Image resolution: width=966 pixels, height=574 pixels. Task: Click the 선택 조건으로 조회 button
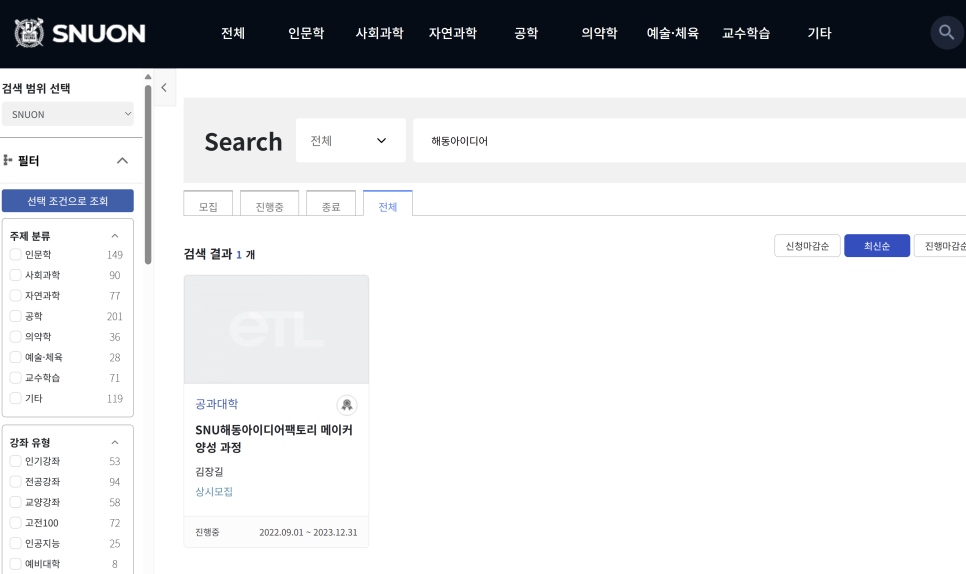click(68, 201)
